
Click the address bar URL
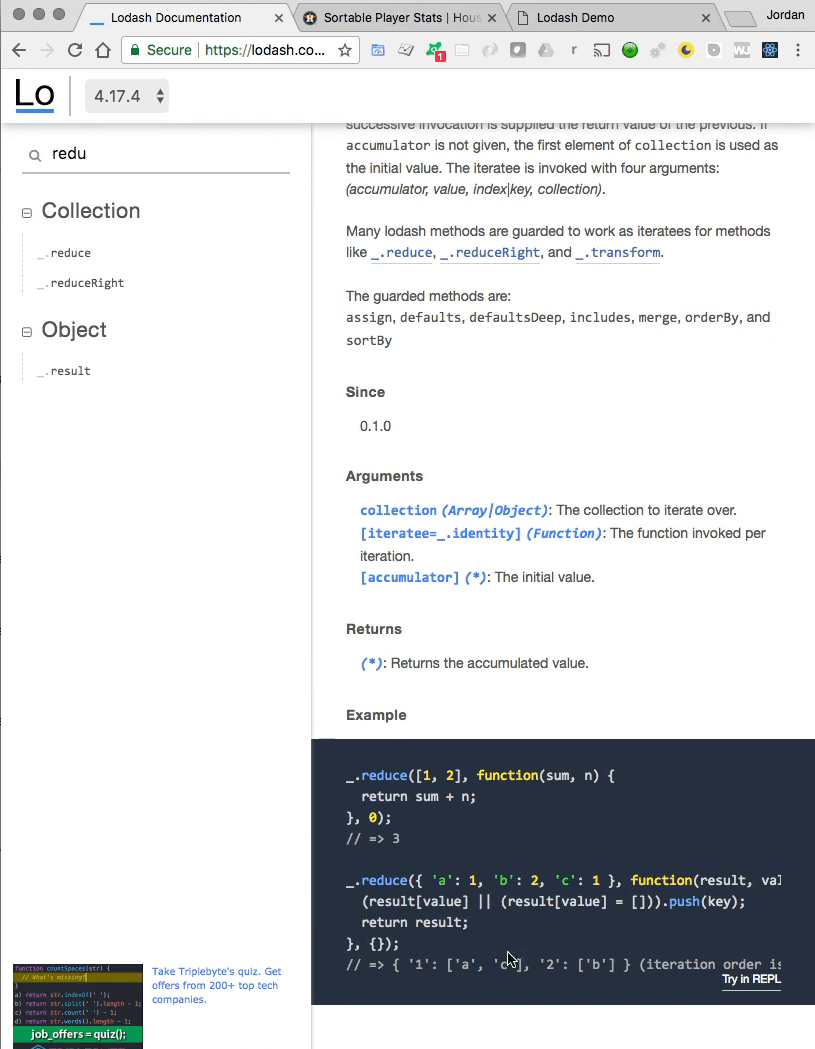265,50
